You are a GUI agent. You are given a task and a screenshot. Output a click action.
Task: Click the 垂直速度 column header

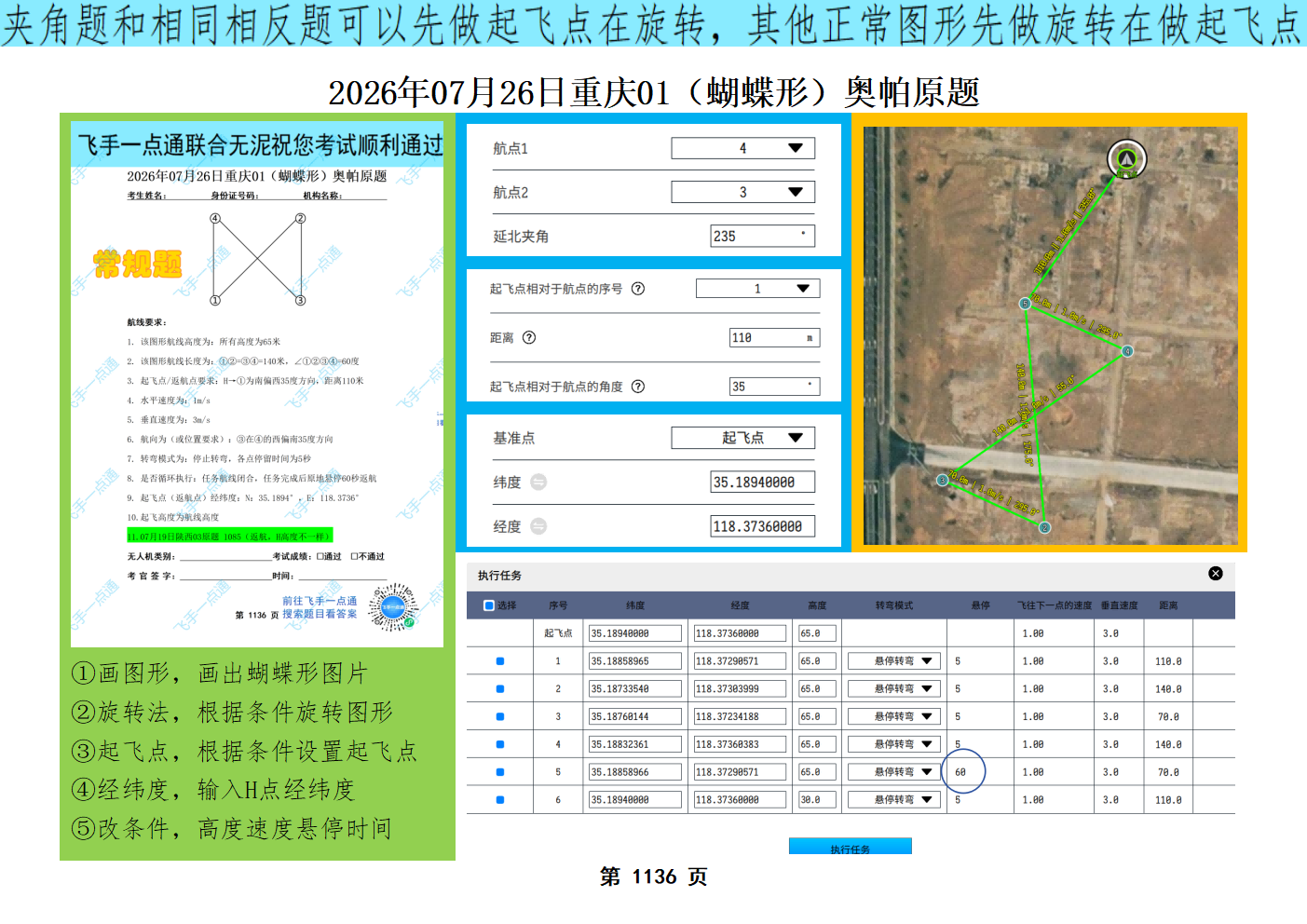(1120, 605)
